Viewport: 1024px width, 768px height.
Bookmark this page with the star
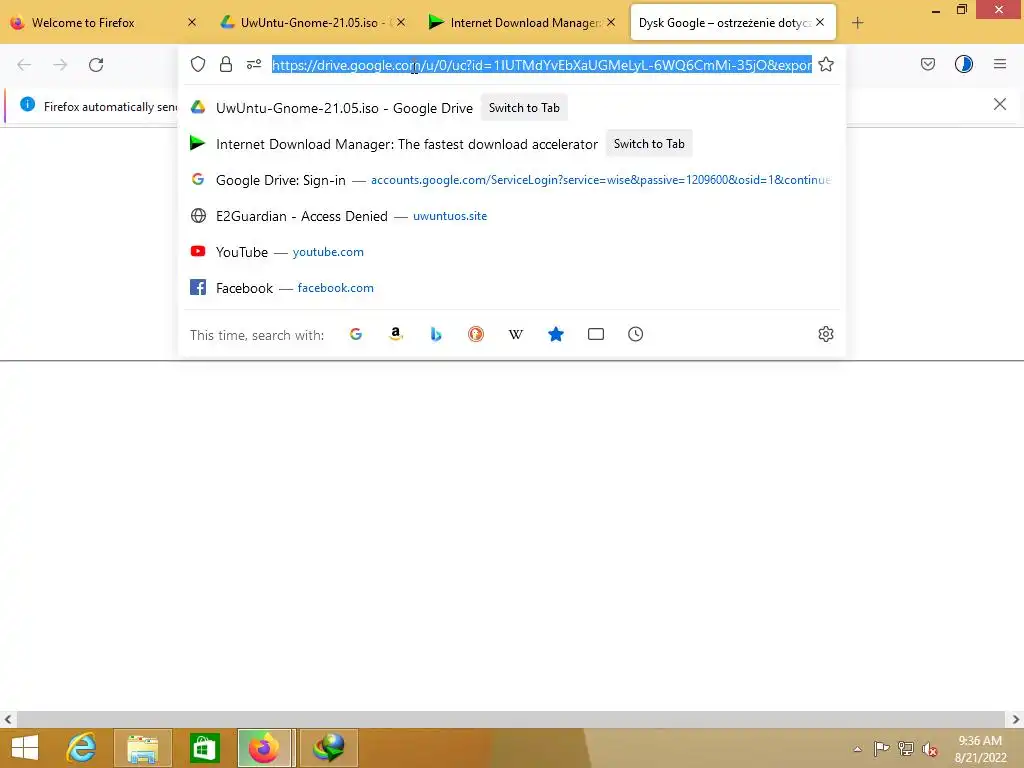tap(826, 64)
